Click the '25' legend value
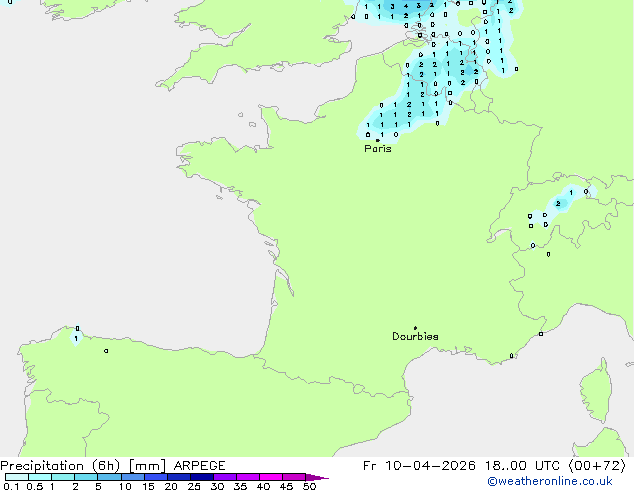 coord(194,486)
